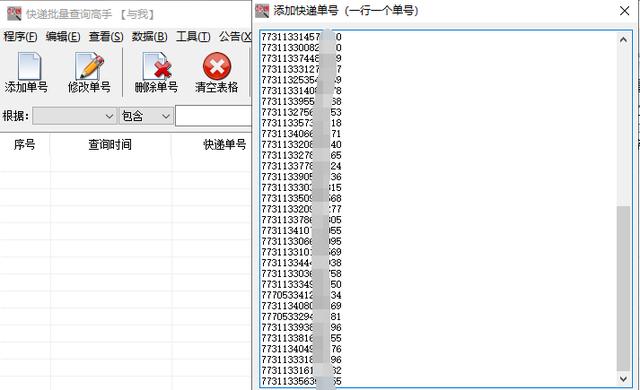
Task: Click the red 清空表格 icon
Action: pyautogui.click(x=217, y=66)
